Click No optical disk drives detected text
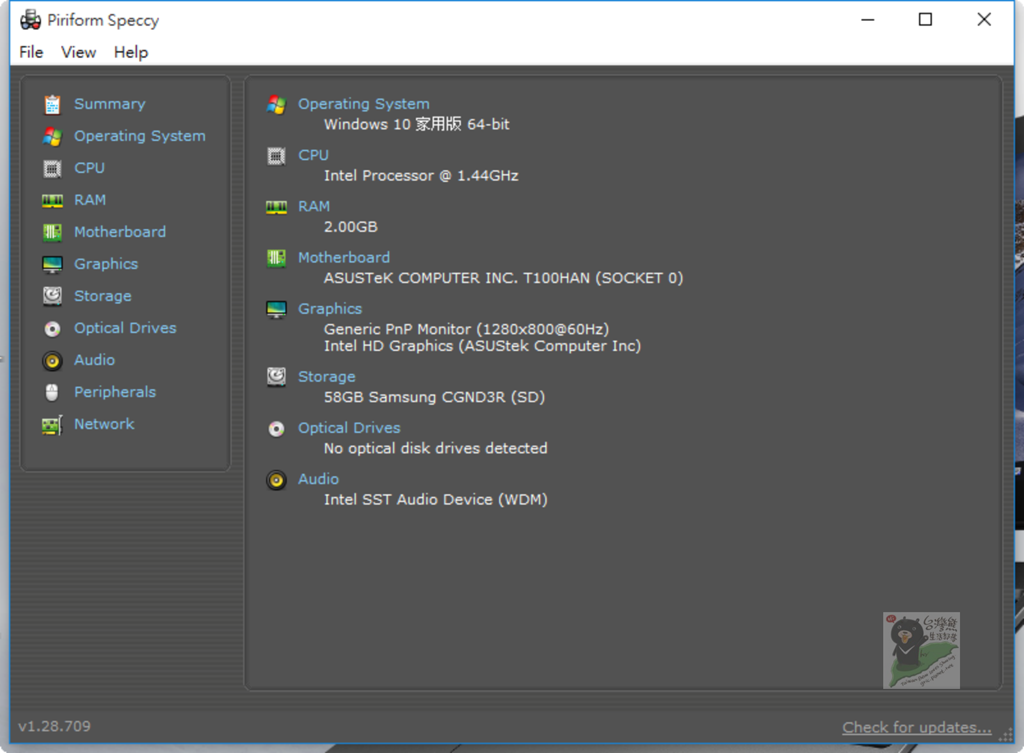The width and height of the screenshot is (1024, 753). [436, 448]
